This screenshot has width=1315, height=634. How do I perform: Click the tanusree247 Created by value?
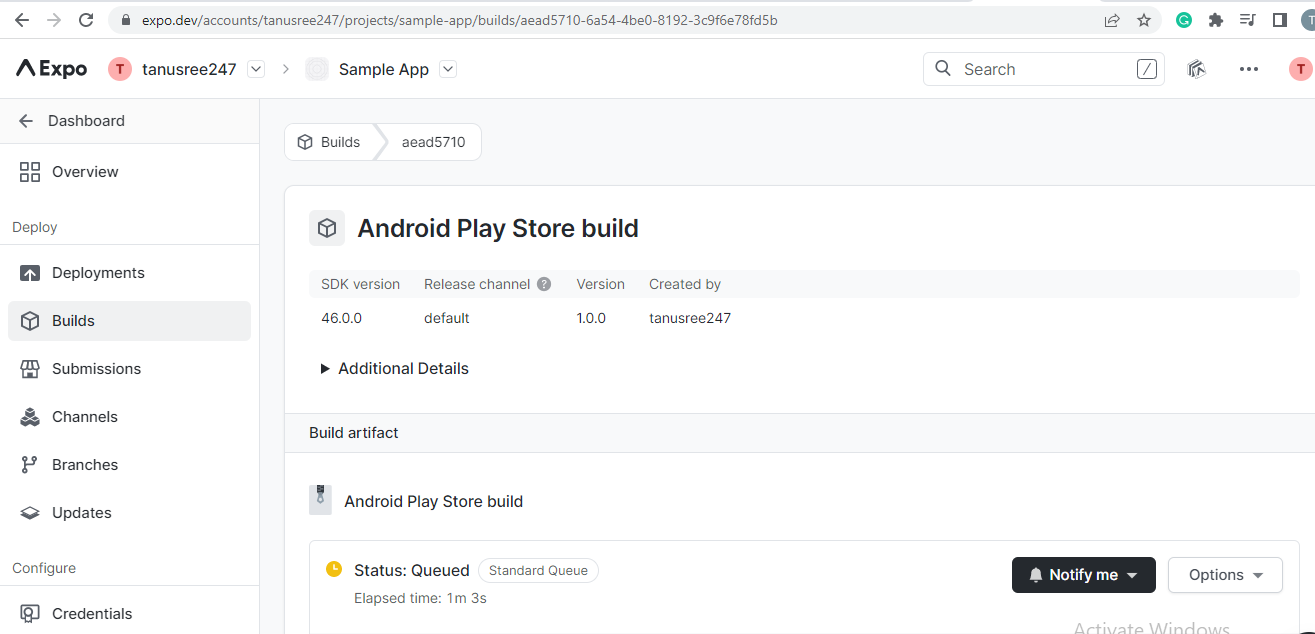click(690, 318)
